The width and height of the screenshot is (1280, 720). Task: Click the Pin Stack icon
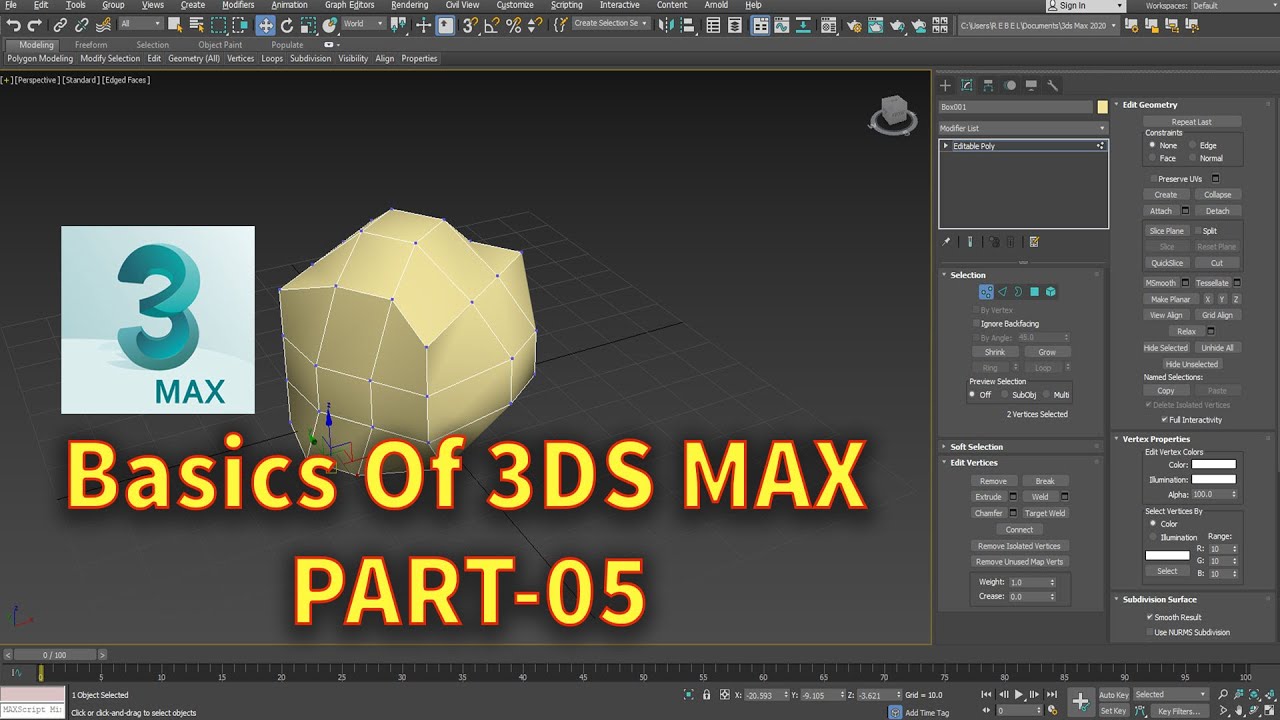[x=946, y=241]
